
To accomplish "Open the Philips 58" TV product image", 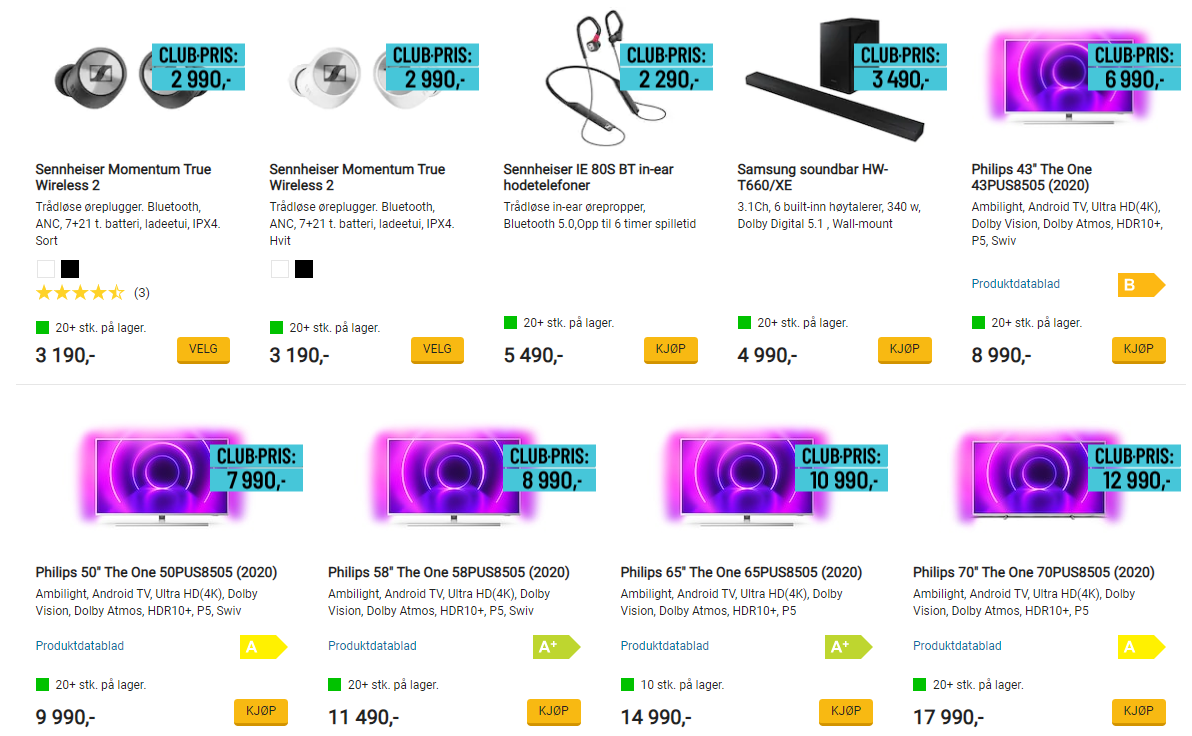I will [454, 479].
